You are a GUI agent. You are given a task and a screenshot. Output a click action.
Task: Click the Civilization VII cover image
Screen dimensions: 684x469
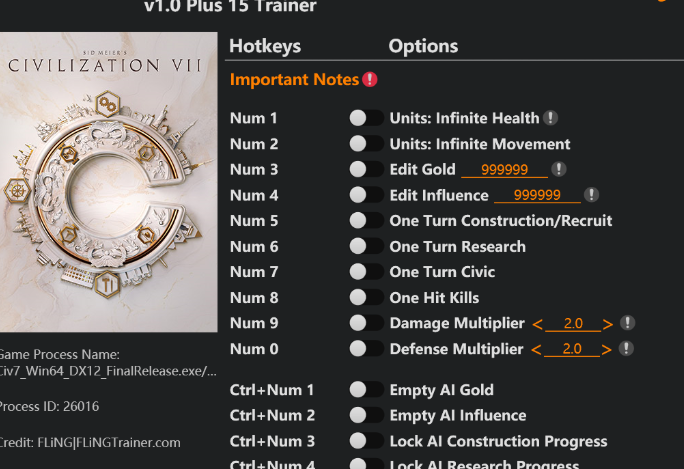click(x=108, y=182)
